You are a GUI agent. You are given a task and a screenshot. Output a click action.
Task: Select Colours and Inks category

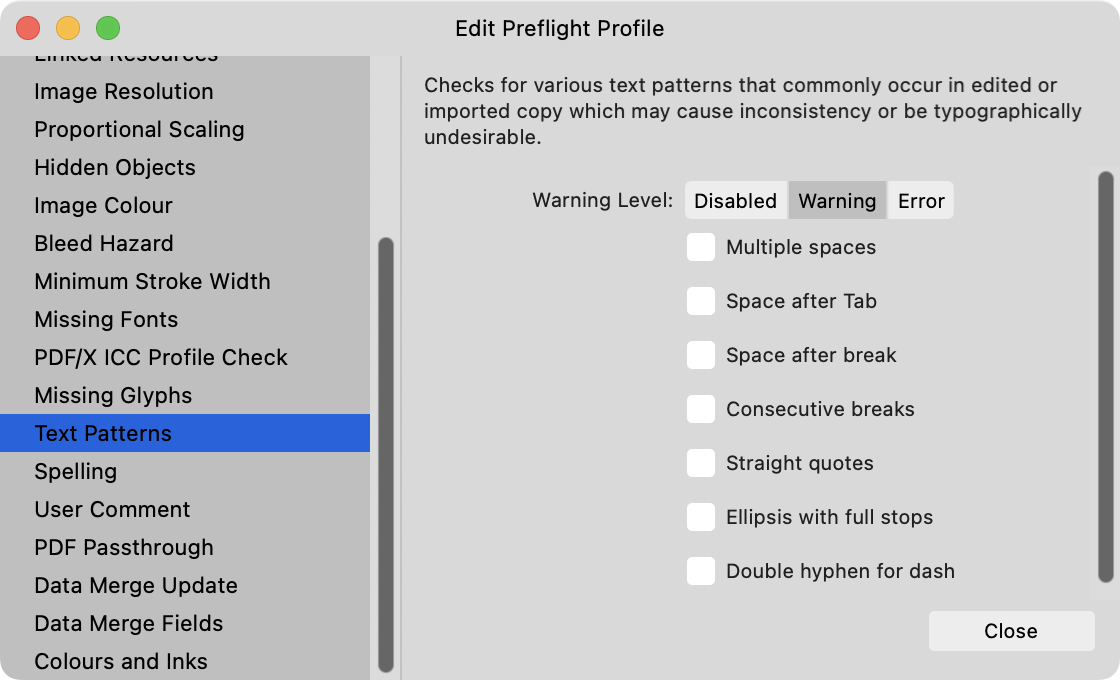tap(121, 662)
